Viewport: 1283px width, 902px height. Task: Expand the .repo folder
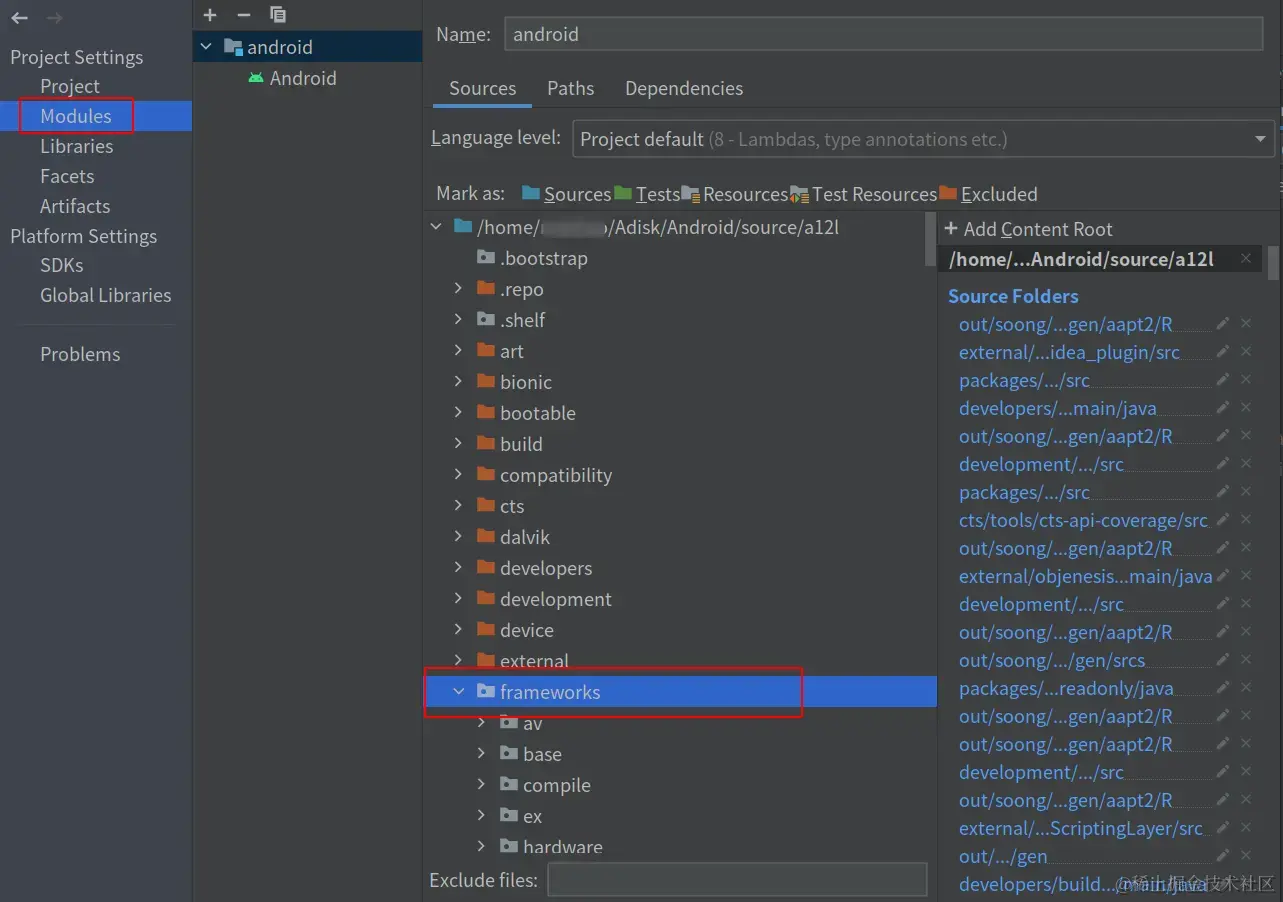458,289
